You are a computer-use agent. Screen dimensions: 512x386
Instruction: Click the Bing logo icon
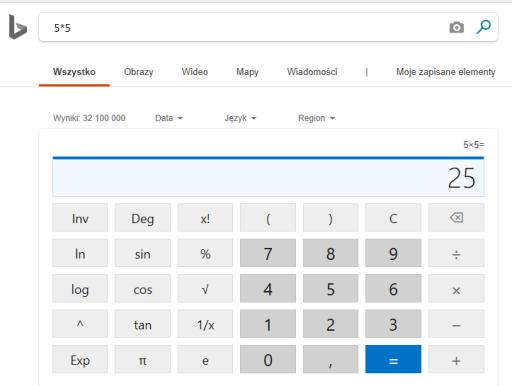click(18, 27)
